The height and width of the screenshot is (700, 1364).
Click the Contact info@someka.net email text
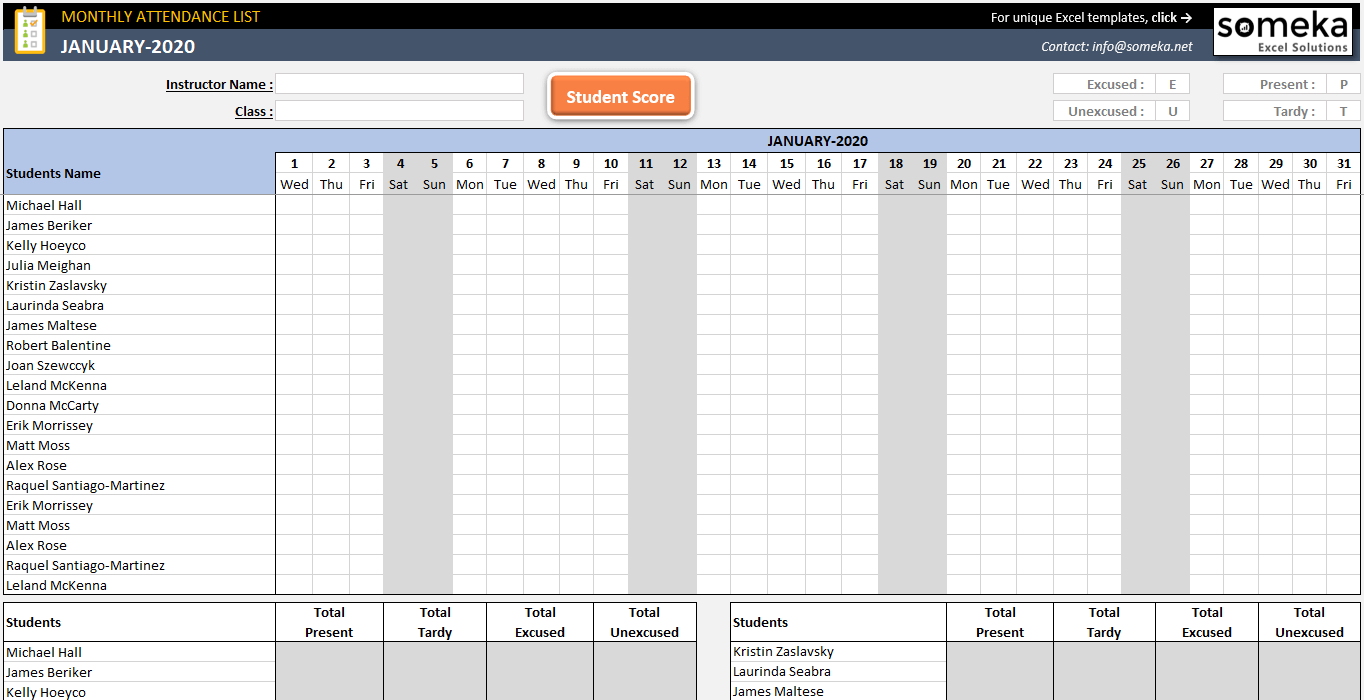1116,46
